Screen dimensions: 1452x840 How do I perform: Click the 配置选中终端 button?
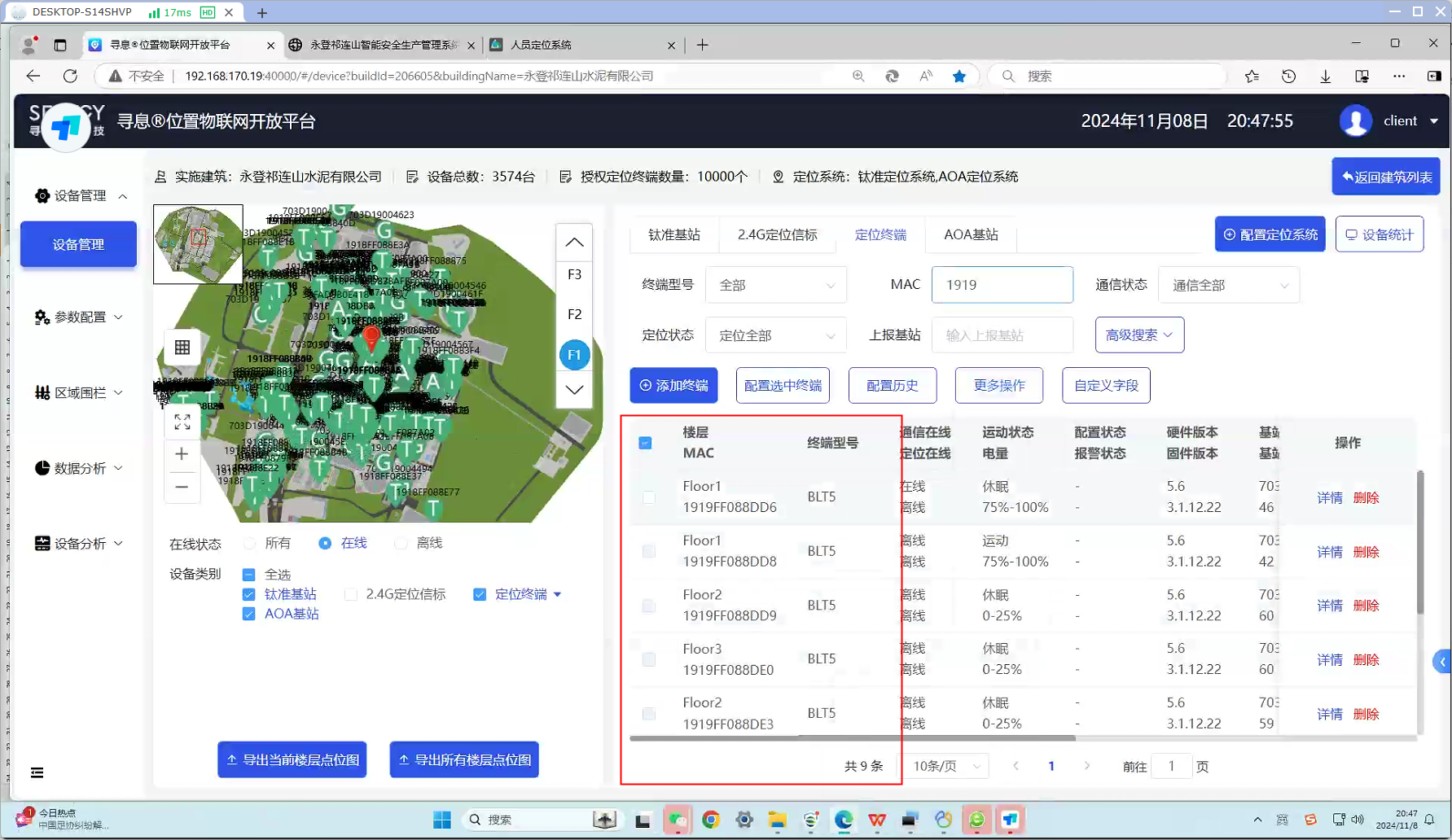783,385
